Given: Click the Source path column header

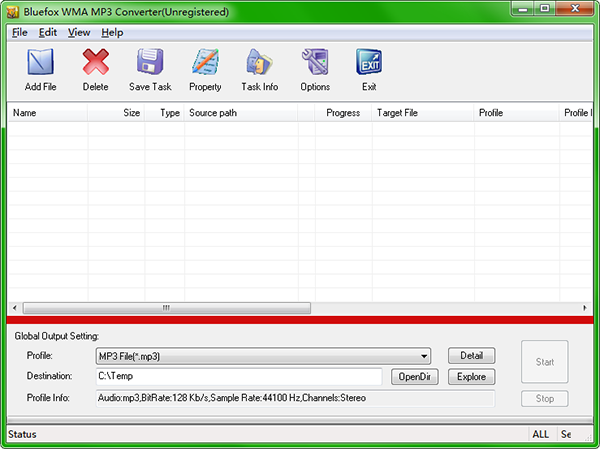Looking at the screenshot, I should 241,113.
